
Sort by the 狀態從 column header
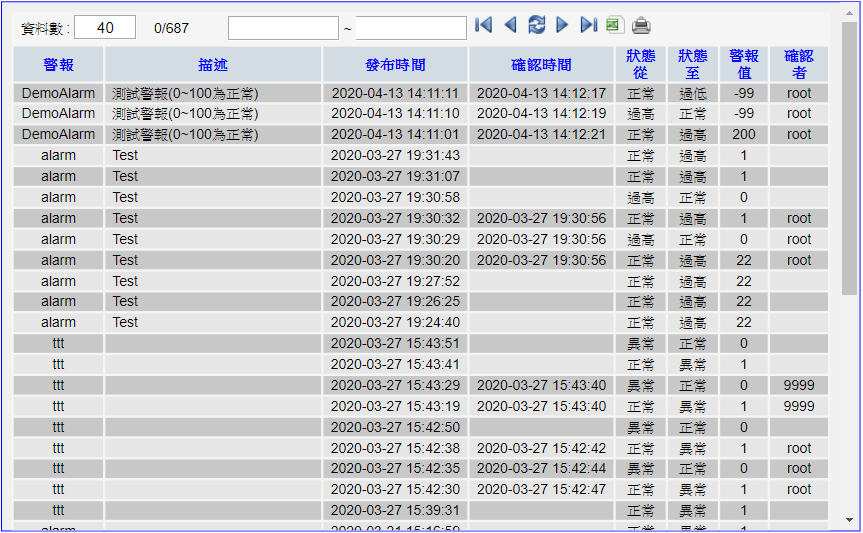640,65
